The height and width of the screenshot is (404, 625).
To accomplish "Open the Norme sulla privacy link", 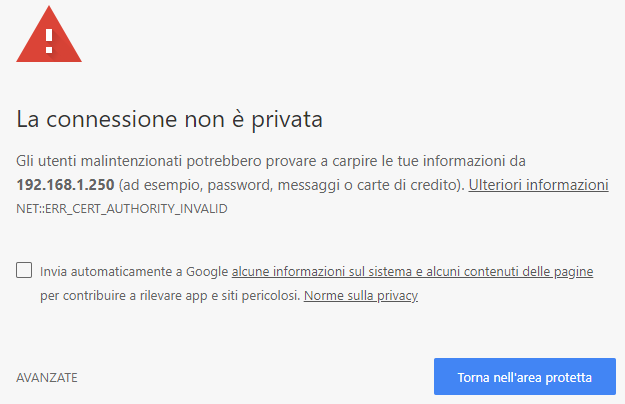I will click(x=360, y=296).
